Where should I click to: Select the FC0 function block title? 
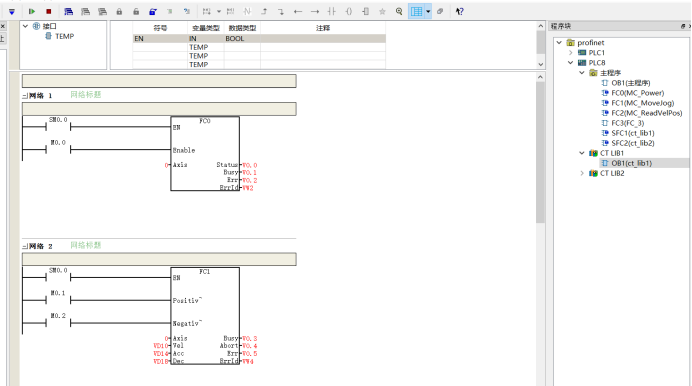[205, 121]
